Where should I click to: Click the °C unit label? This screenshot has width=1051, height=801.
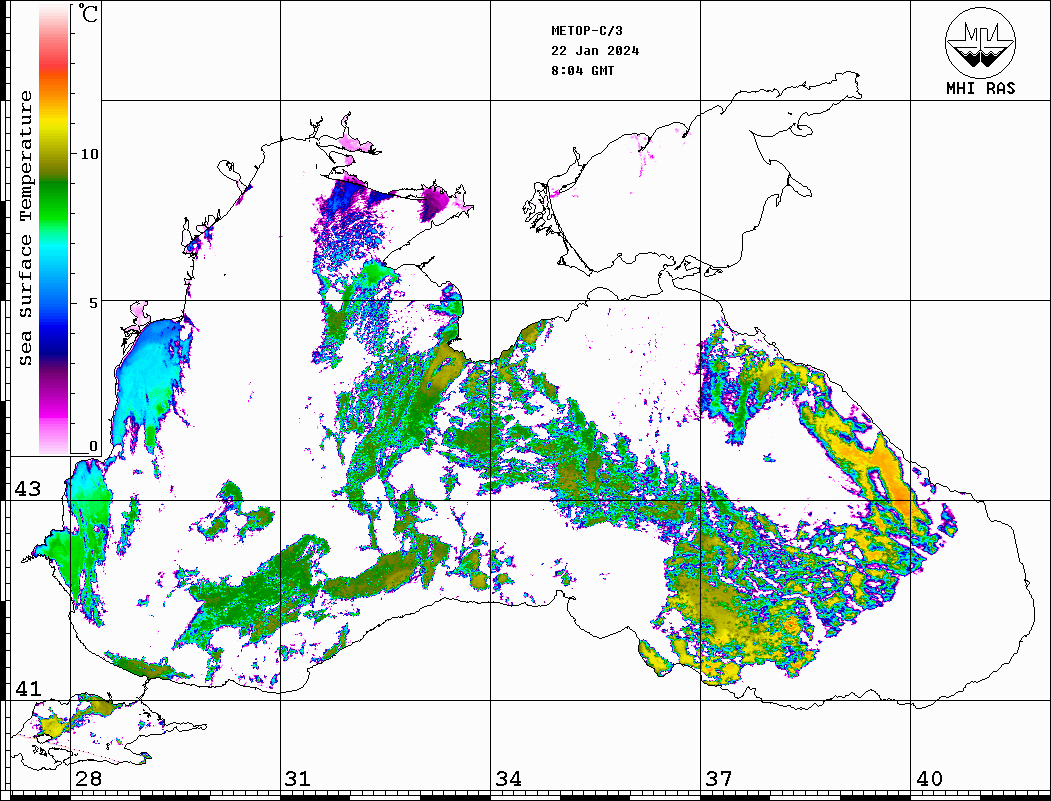coord(88,13)
